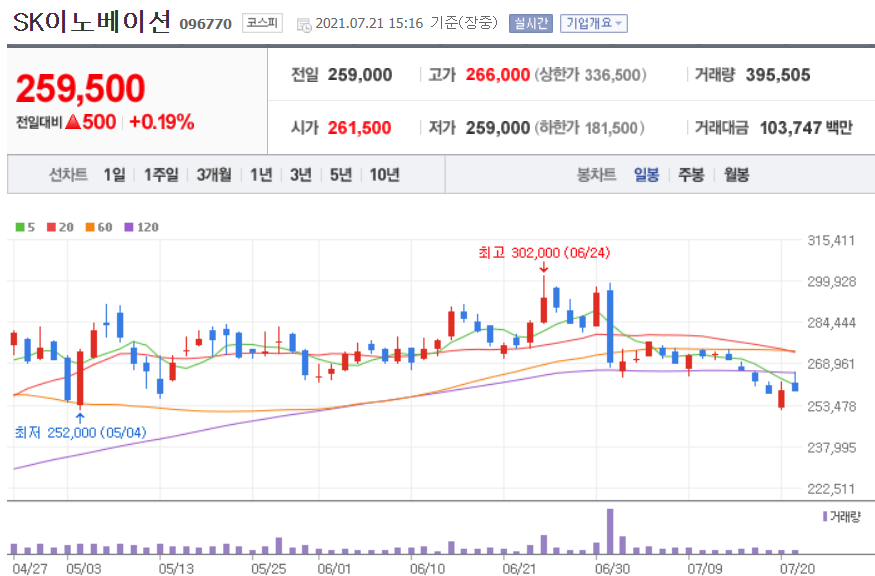Click the 06/10 x-axis date label
Image resolution: width=875 pixels, height=576 pixels.
(x=427, y=569)
